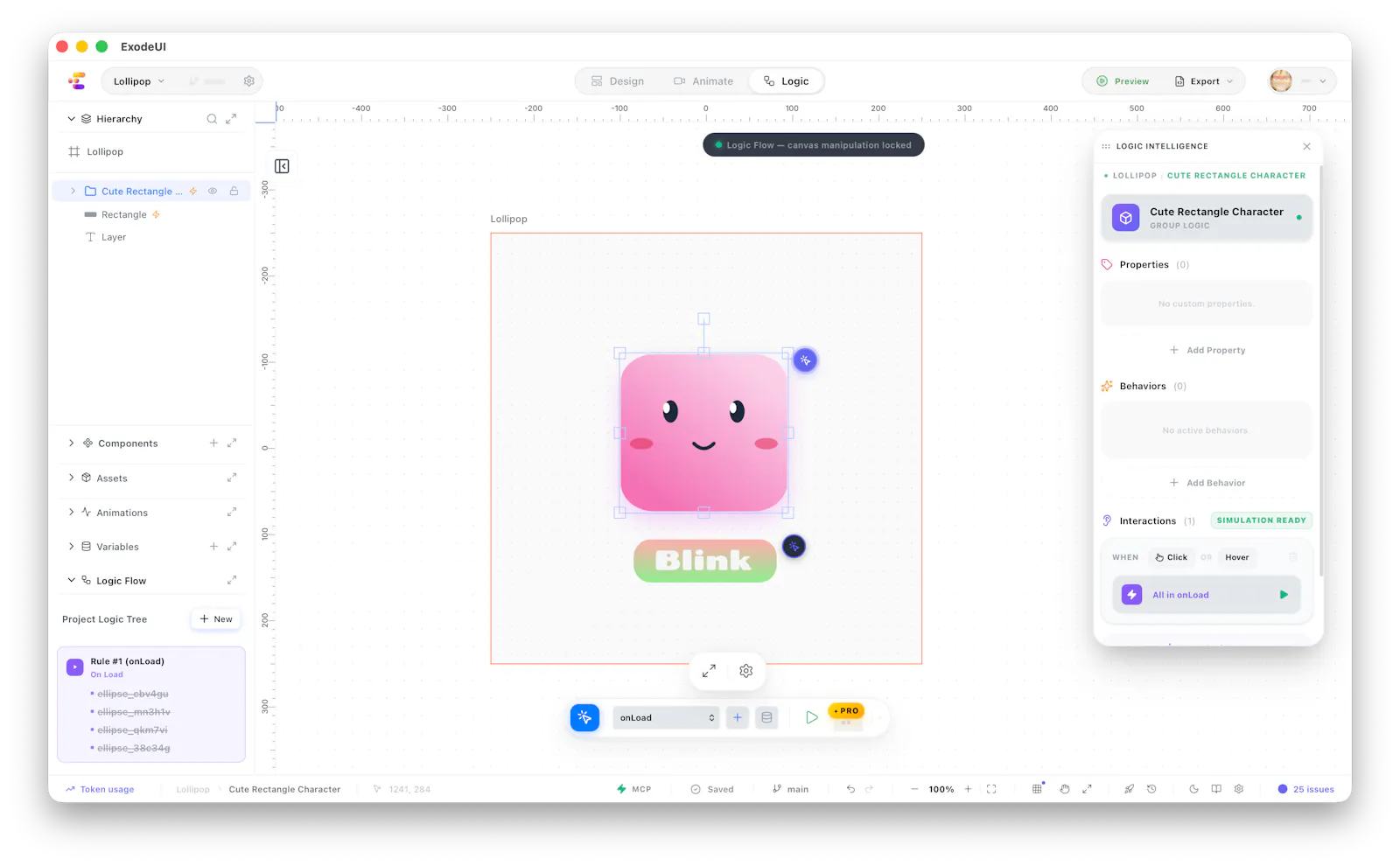Open the Export dropdown menu
The image size is (1400, 866).
point(1204,81)
